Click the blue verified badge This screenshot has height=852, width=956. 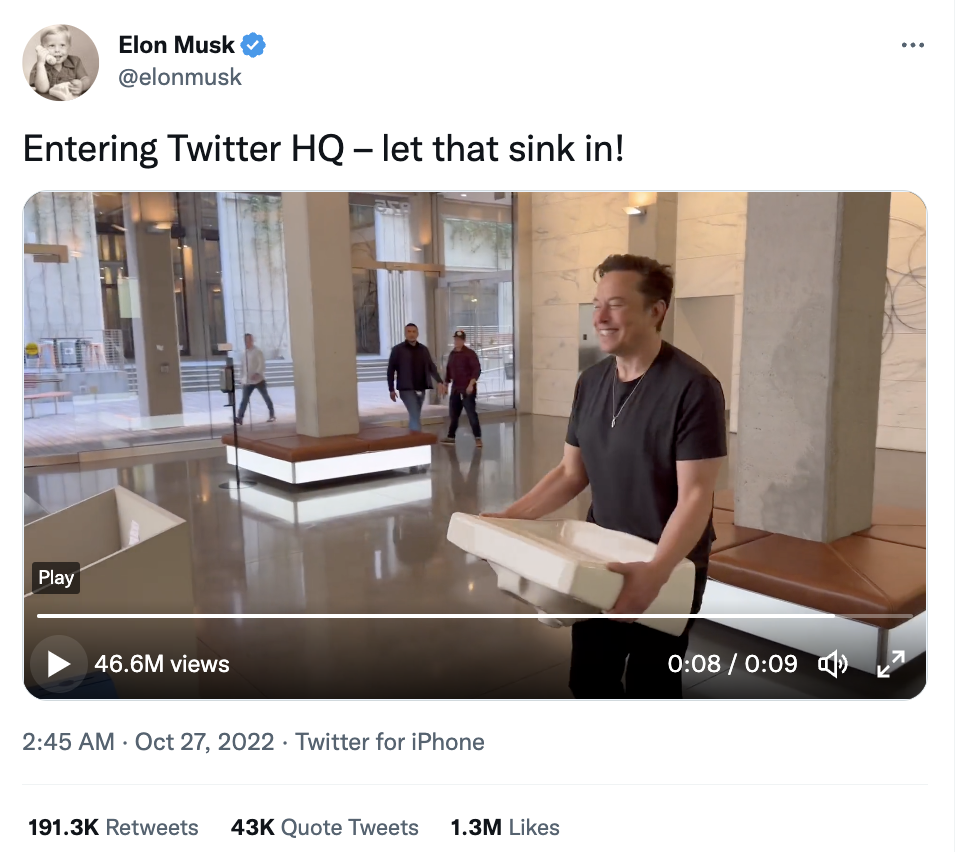pyautogui.click(x=253, y=45)
